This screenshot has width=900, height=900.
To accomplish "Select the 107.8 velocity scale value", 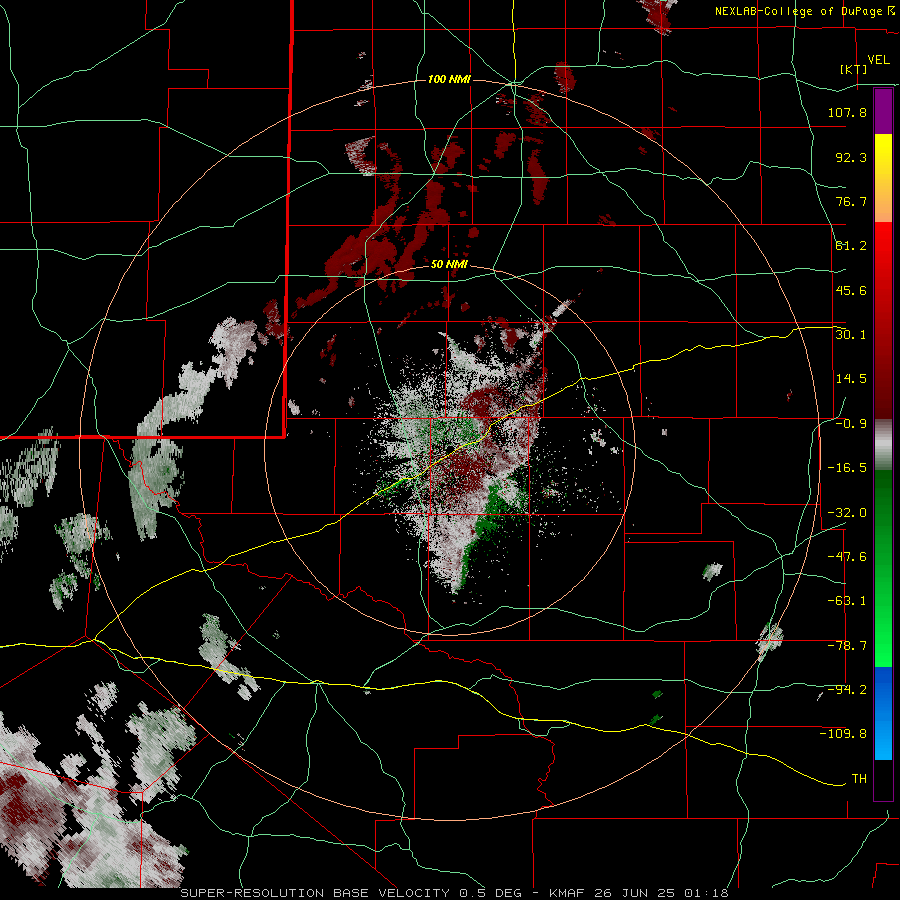I will pos(847,112).
